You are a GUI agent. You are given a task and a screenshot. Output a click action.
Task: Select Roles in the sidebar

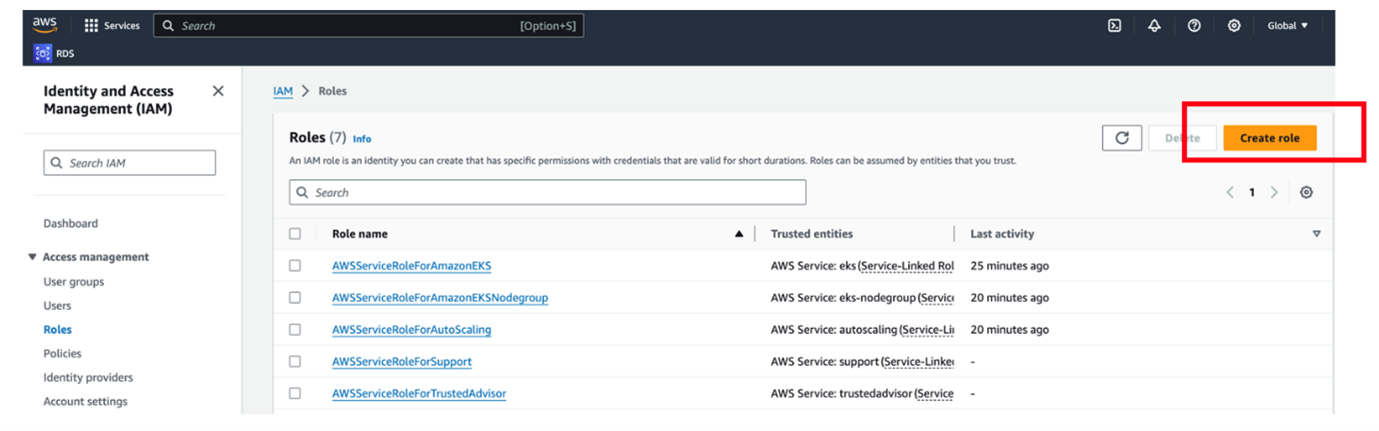[x=57, y=330]
